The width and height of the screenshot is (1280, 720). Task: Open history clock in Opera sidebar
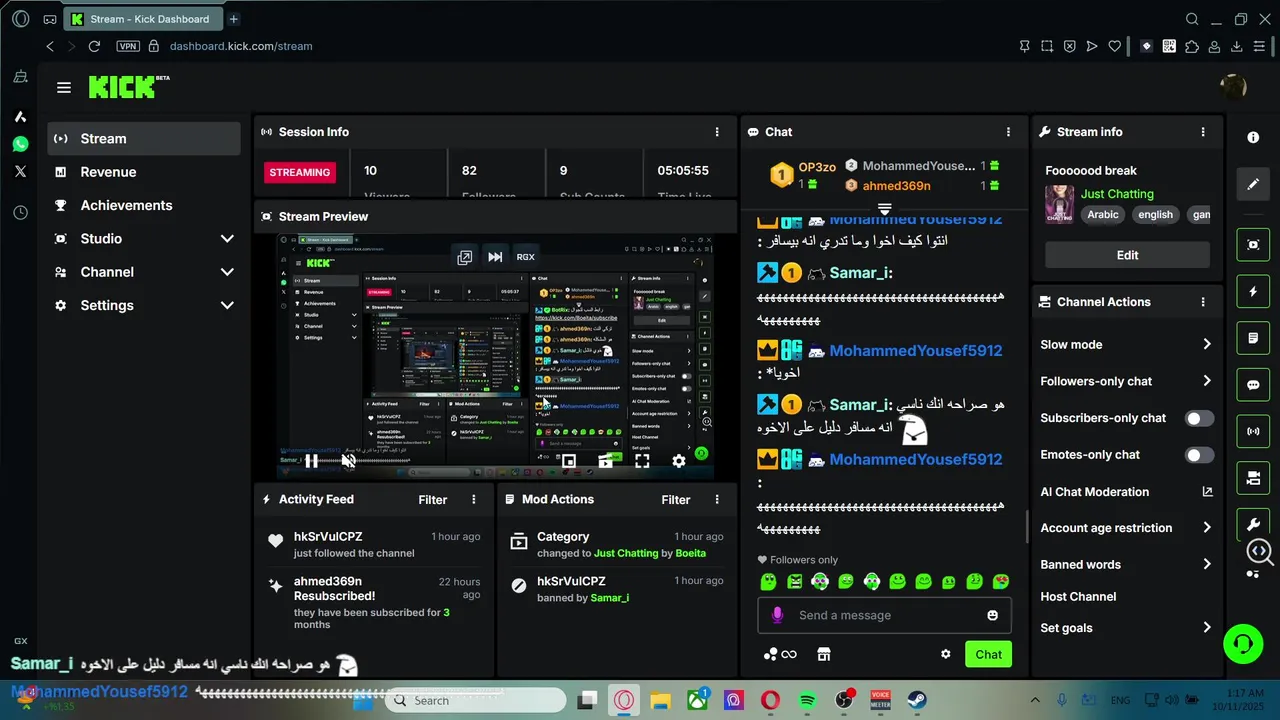tap(20, 213)
